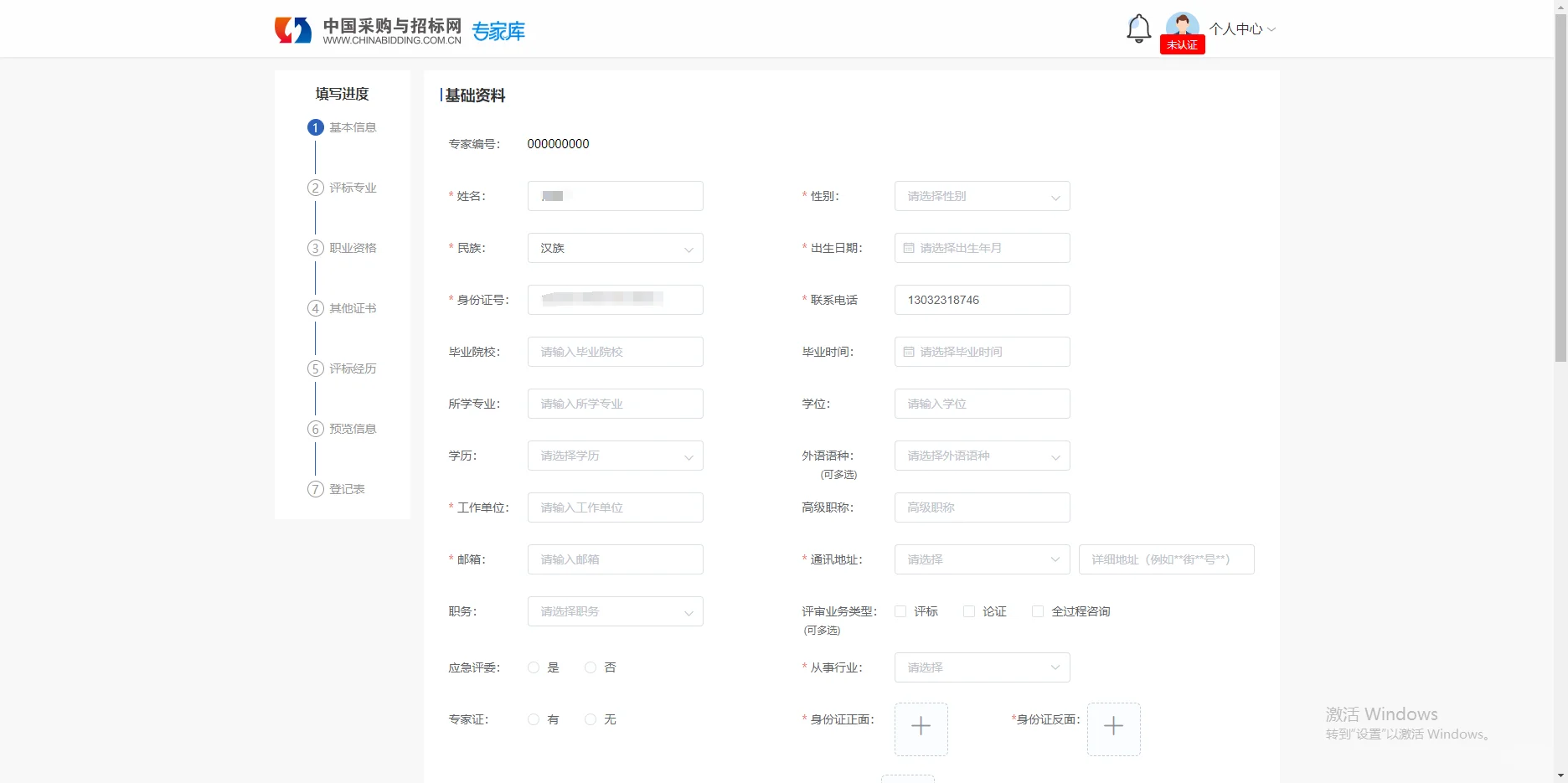
Task: Click the 未认证 red badge
Action: coord(1182,44)
